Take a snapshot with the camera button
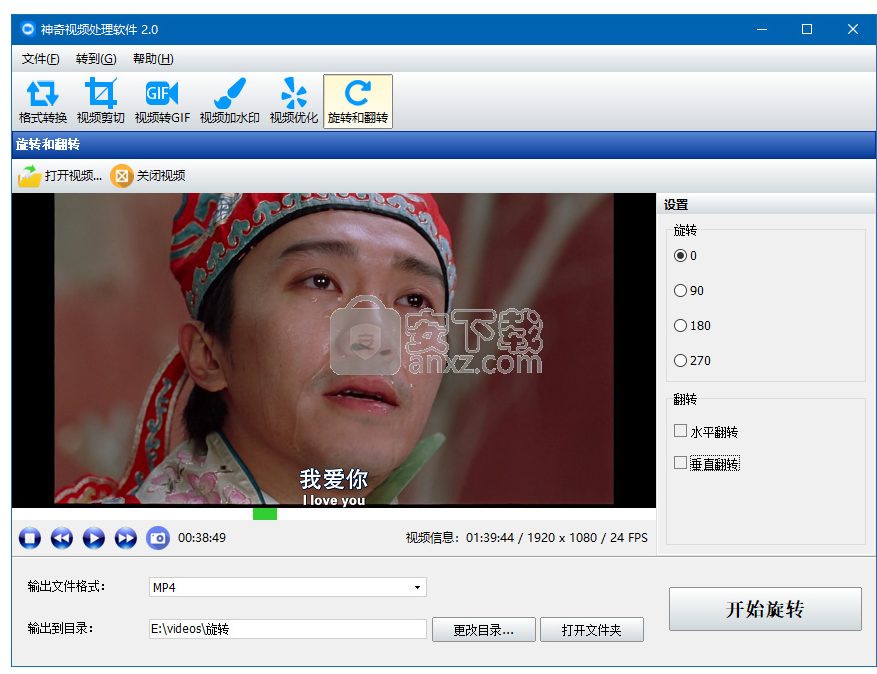Viewport: 877px width, 674px height. pos(158,538)
